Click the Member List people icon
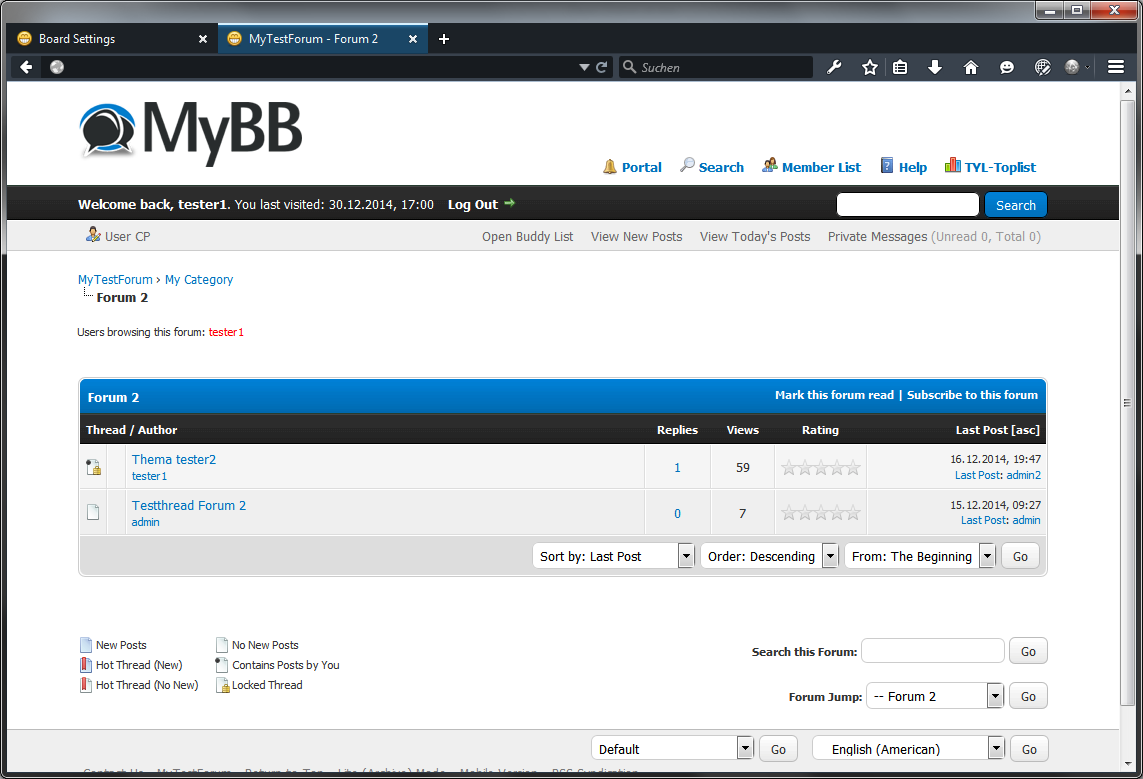The height and width of the screenshot is (779, 1143). click(x=769, y=165)
